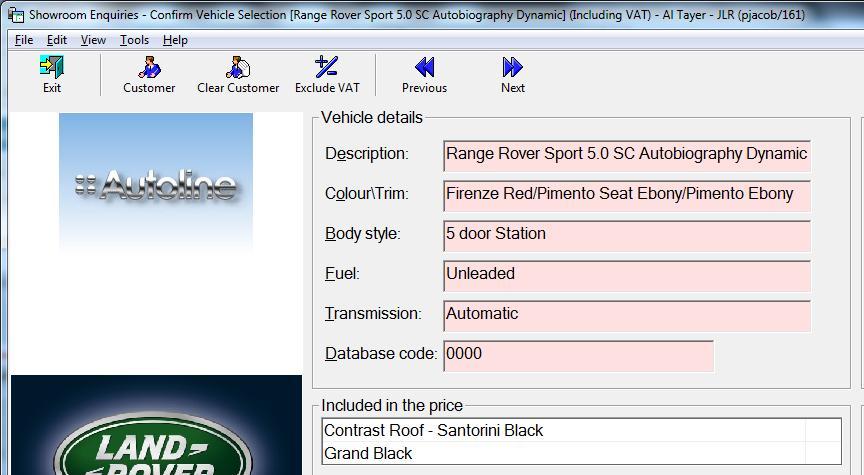
Task: Click the Autoline logo image
Action: pyautogui.click(x=156, y=183)
